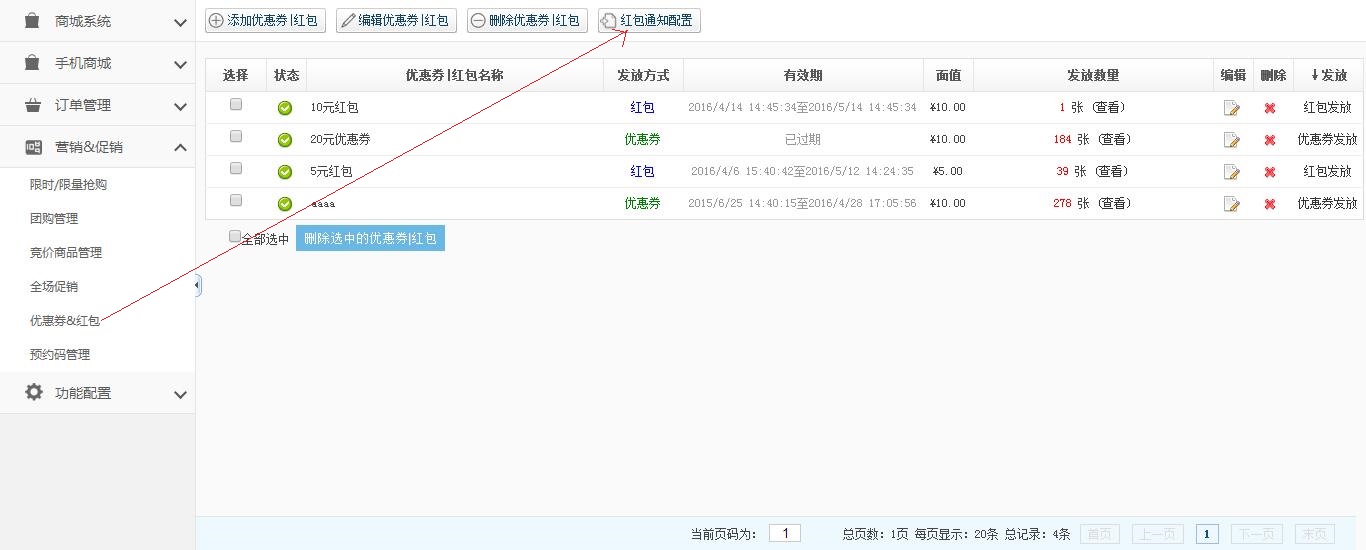This screenshot has width=1366, height=550.
Task: Click the 订单管理 basket icon
Action: [x=33, y=105]
